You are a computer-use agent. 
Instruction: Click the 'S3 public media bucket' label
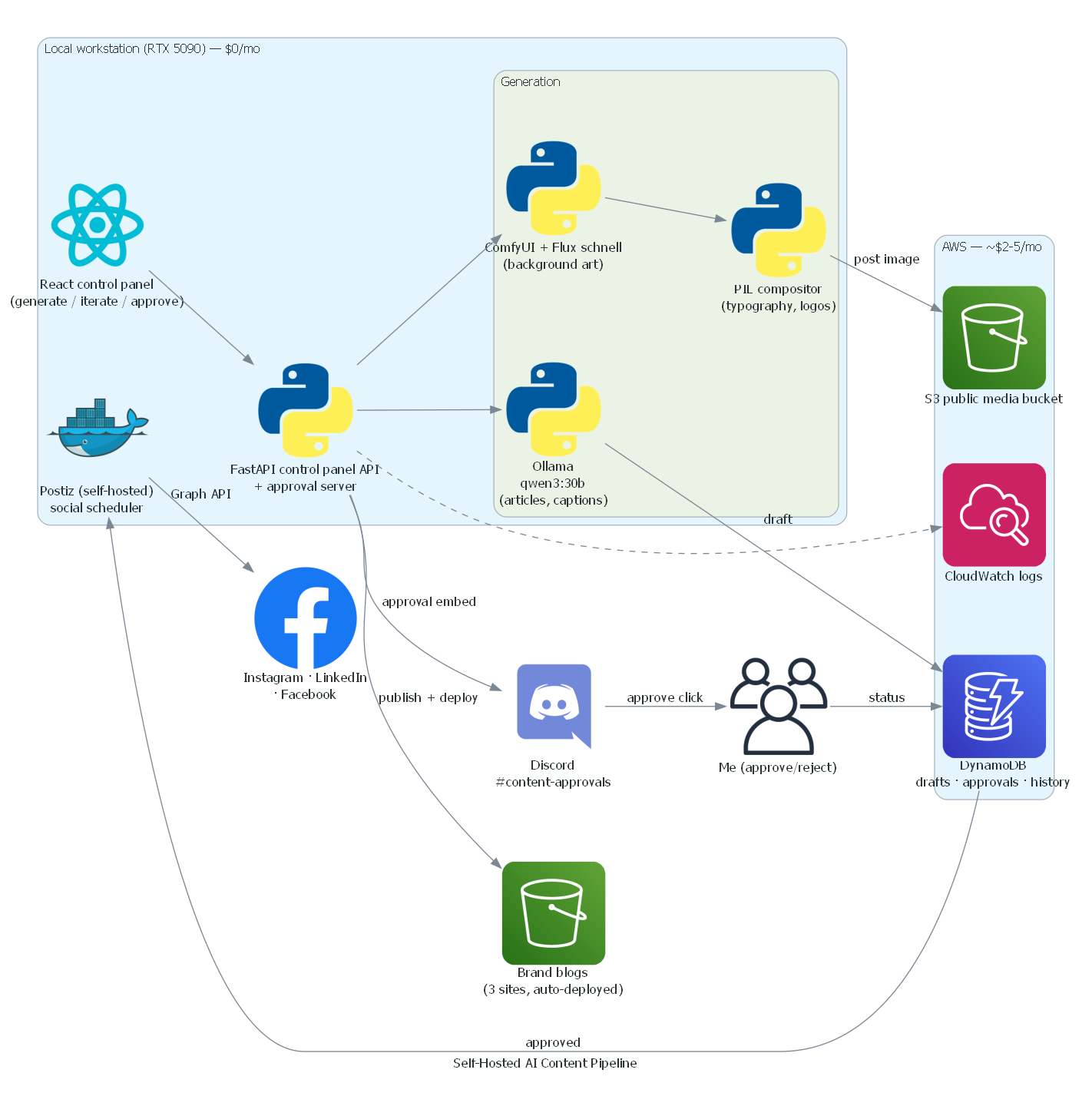[994, 399]
